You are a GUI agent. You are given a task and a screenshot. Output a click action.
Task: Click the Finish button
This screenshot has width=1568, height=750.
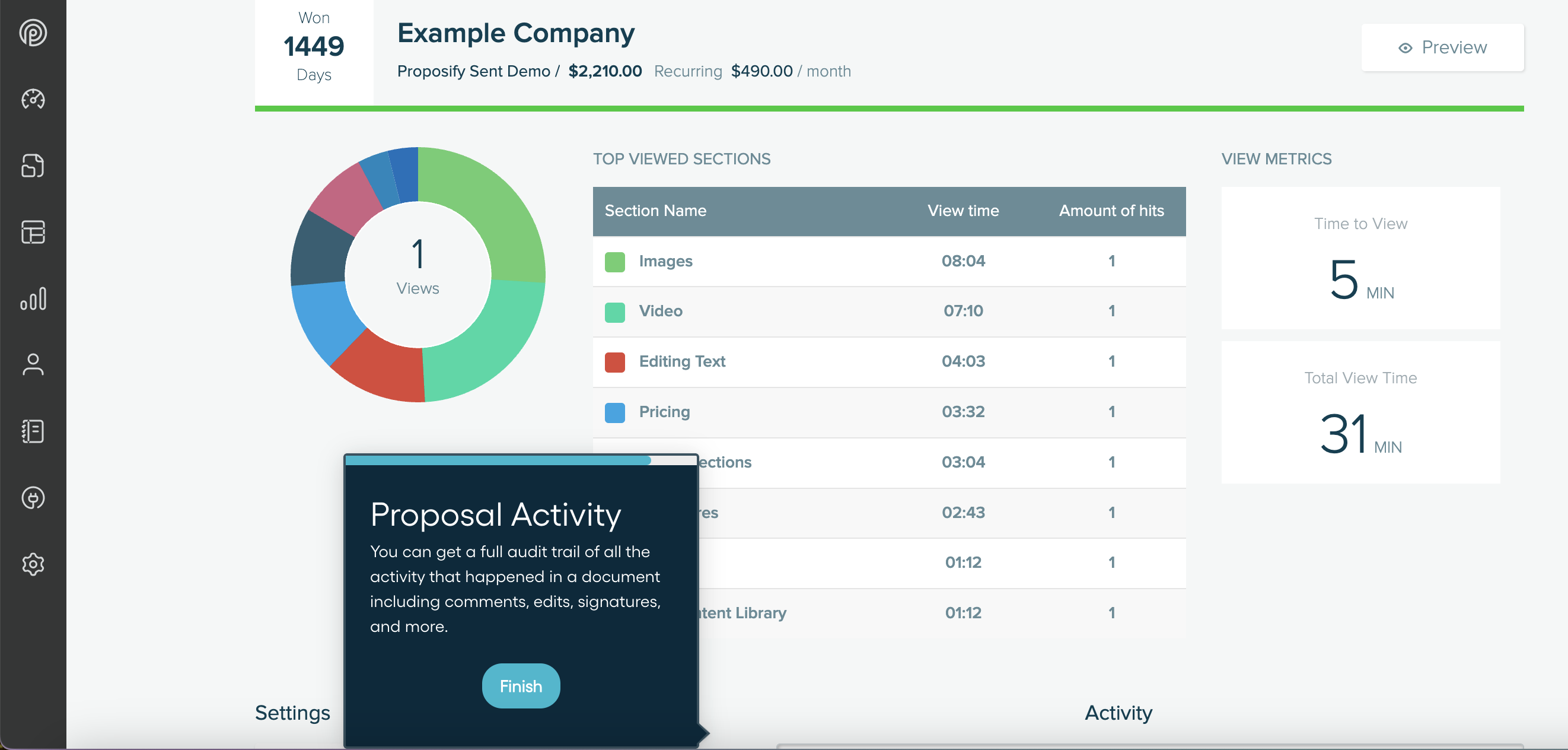(x=520, y=685)
